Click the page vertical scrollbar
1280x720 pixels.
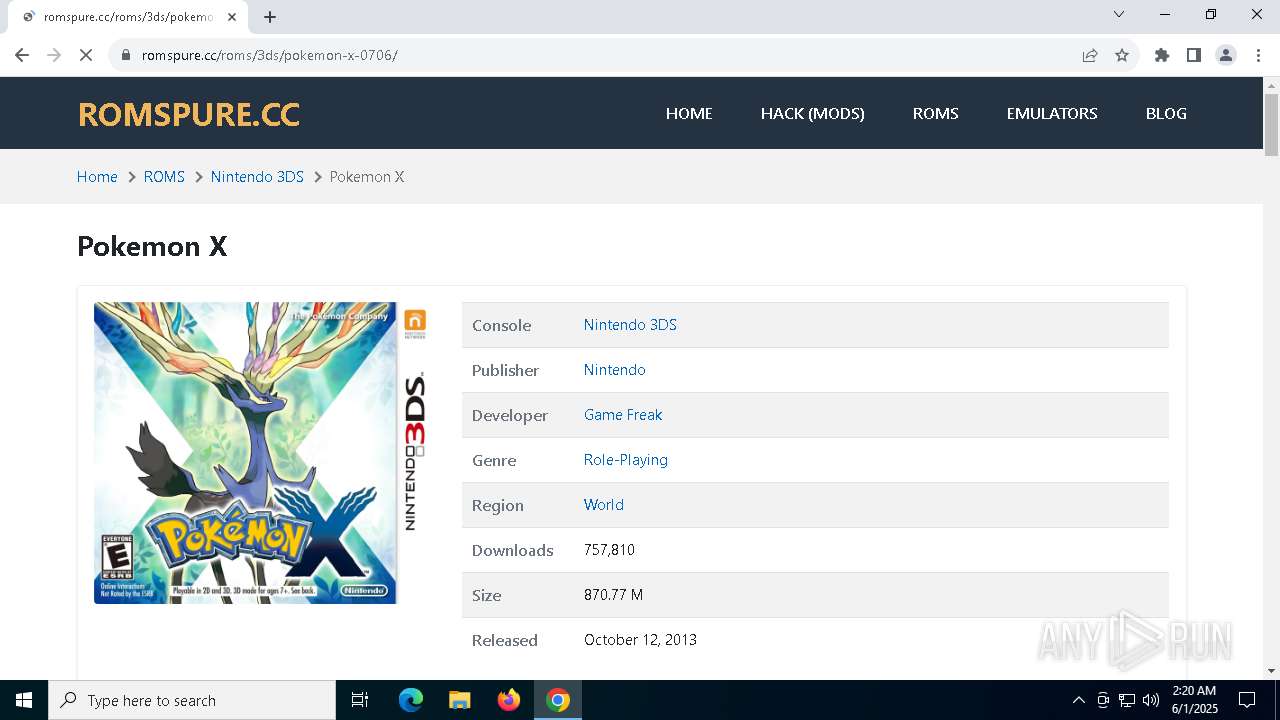[x=1271, y=125]
